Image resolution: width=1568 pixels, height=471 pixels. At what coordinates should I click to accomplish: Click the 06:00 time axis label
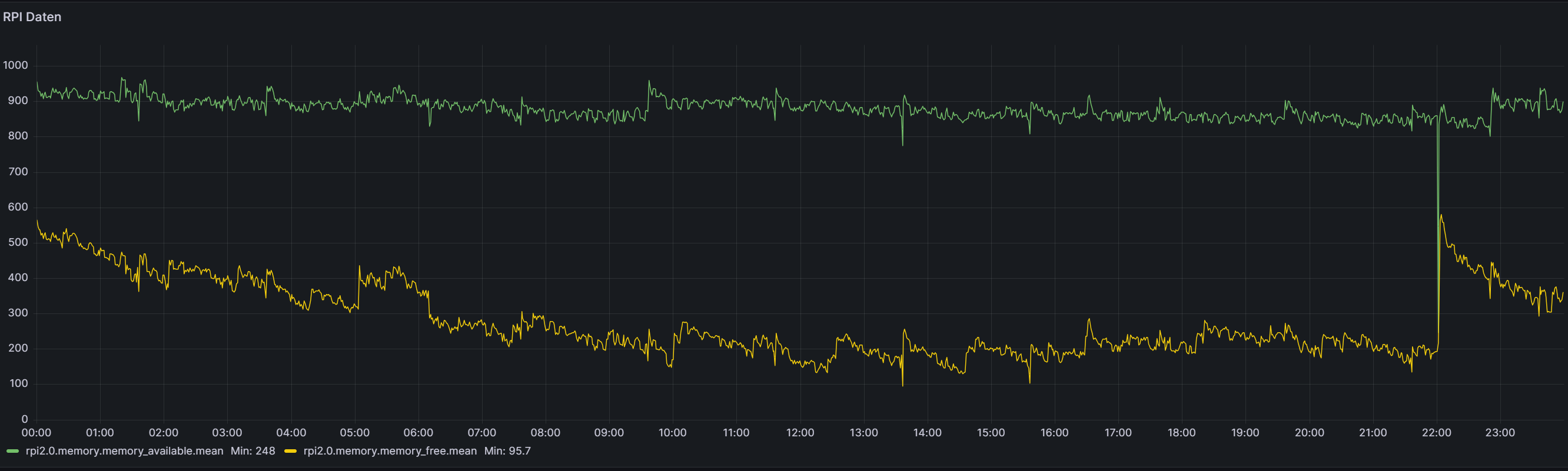click(x=418, y=433)
